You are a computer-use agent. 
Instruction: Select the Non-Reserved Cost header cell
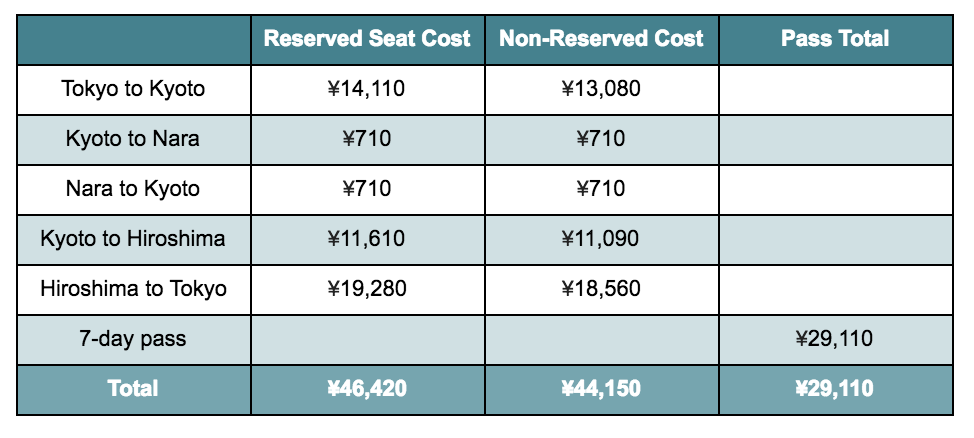[x=601, y=40]
